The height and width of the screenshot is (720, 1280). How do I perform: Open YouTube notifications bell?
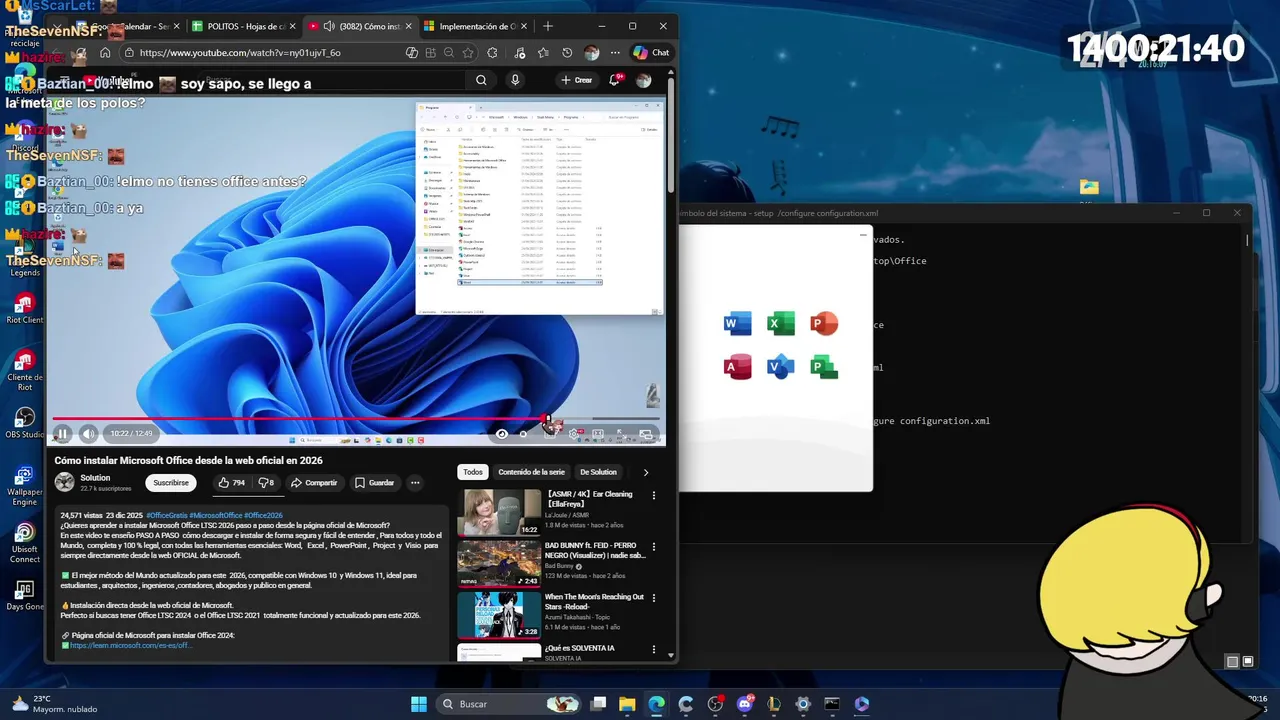click(x=615, y=80)
